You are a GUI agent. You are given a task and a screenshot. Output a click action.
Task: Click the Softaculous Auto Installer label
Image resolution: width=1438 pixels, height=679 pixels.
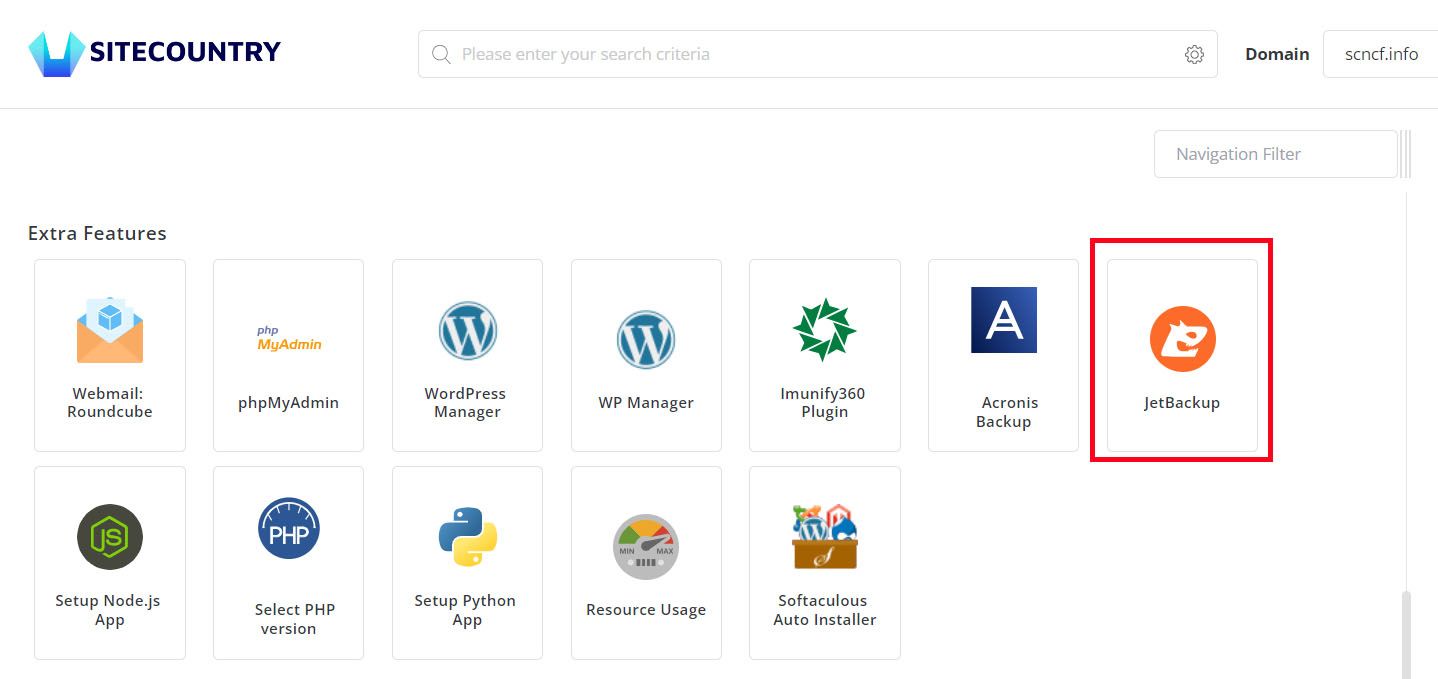tap(825, 610)
